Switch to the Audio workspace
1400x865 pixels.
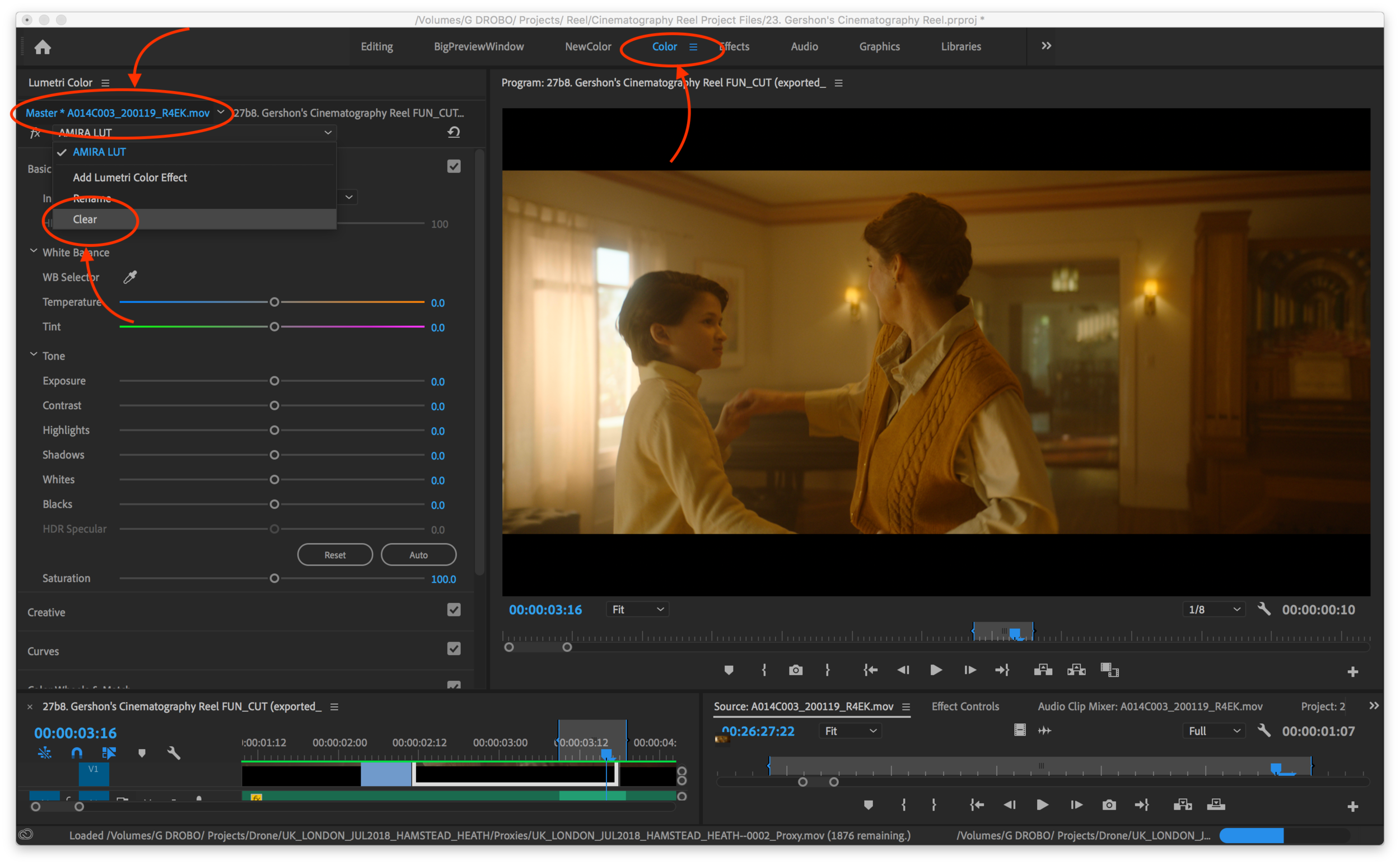click(804, 46)
